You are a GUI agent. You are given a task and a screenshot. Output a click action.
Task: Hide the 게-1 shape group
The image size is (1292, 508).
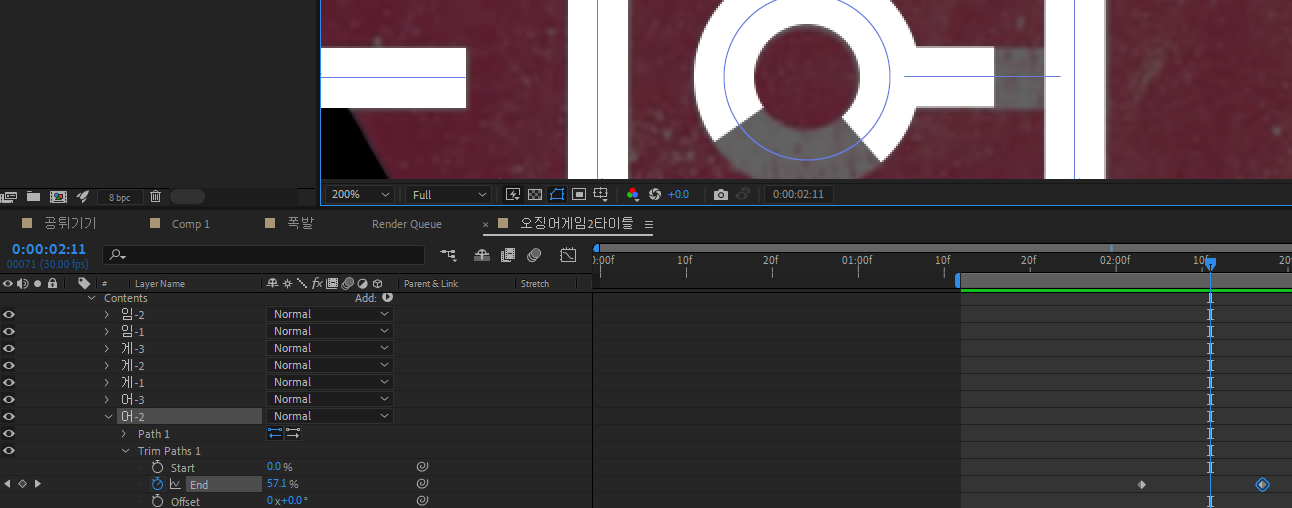coord(9,382)
